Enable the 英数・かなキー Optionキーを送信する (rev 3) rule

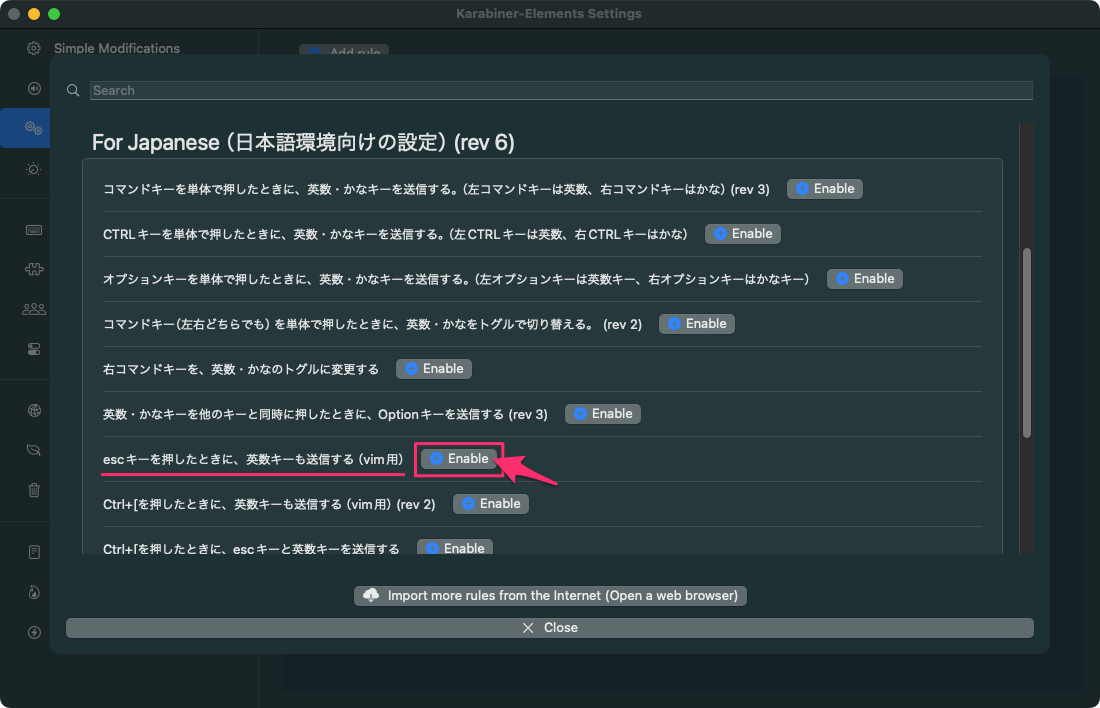(x=603, y=413)
